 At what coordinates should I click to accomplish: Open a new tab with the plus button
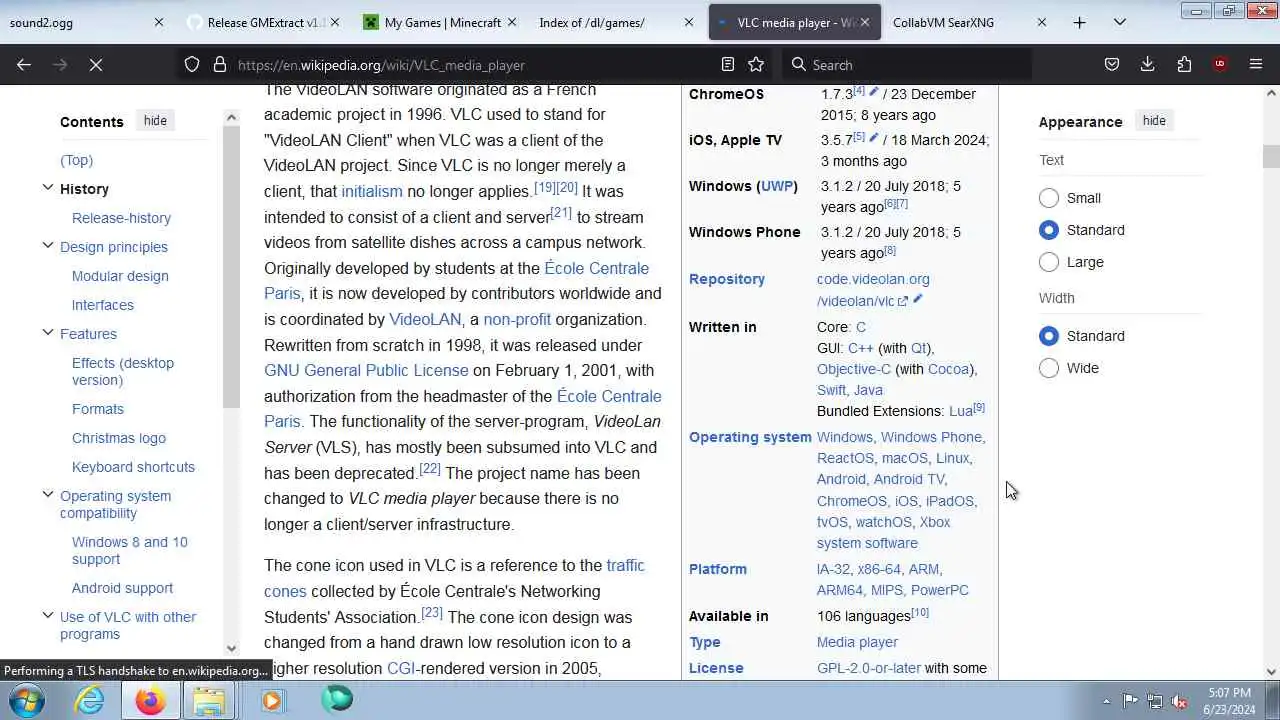point(1079,22)
